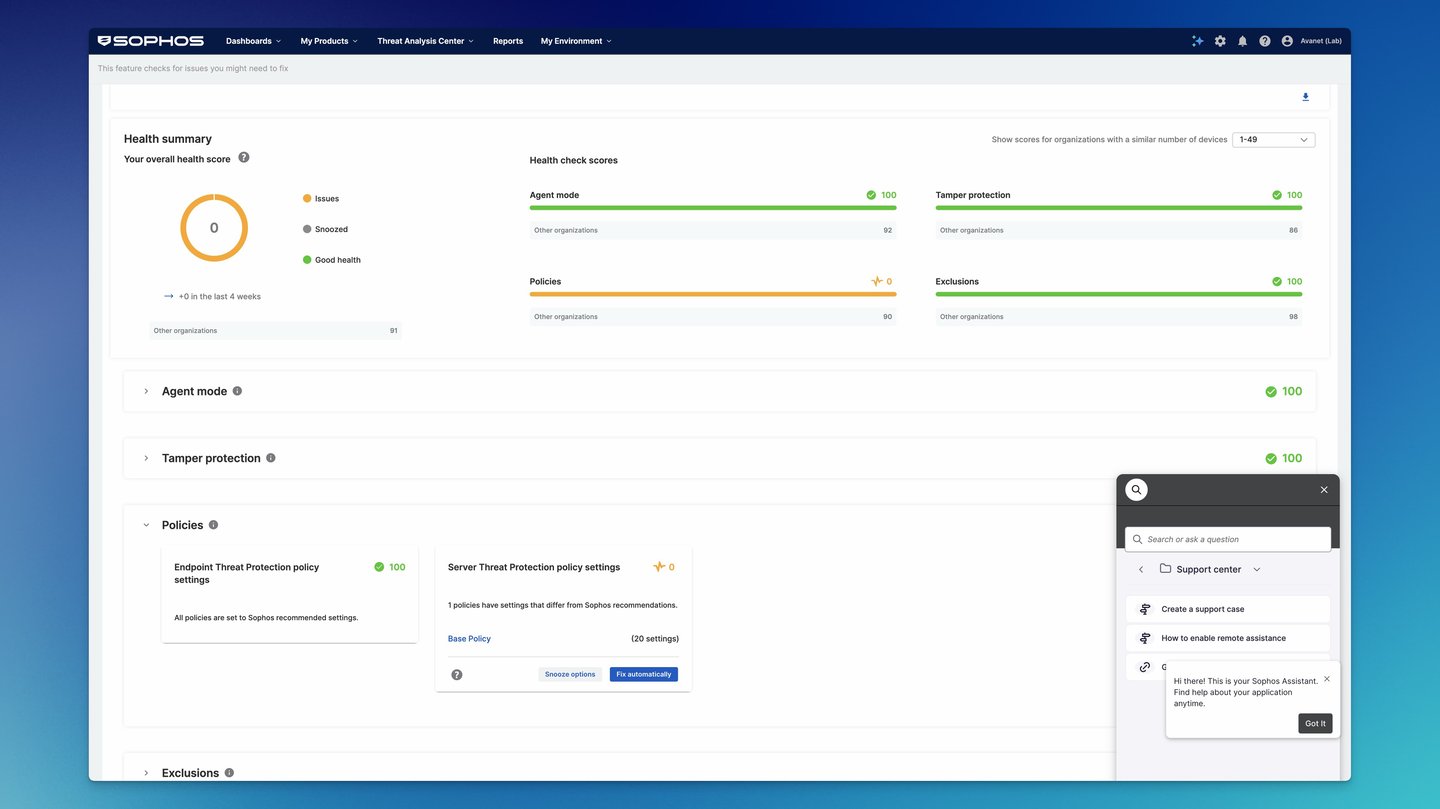Click the Agent mode score progress bar
The width and height of the screenshot is (1440, 809).
[x=713, y=208]
